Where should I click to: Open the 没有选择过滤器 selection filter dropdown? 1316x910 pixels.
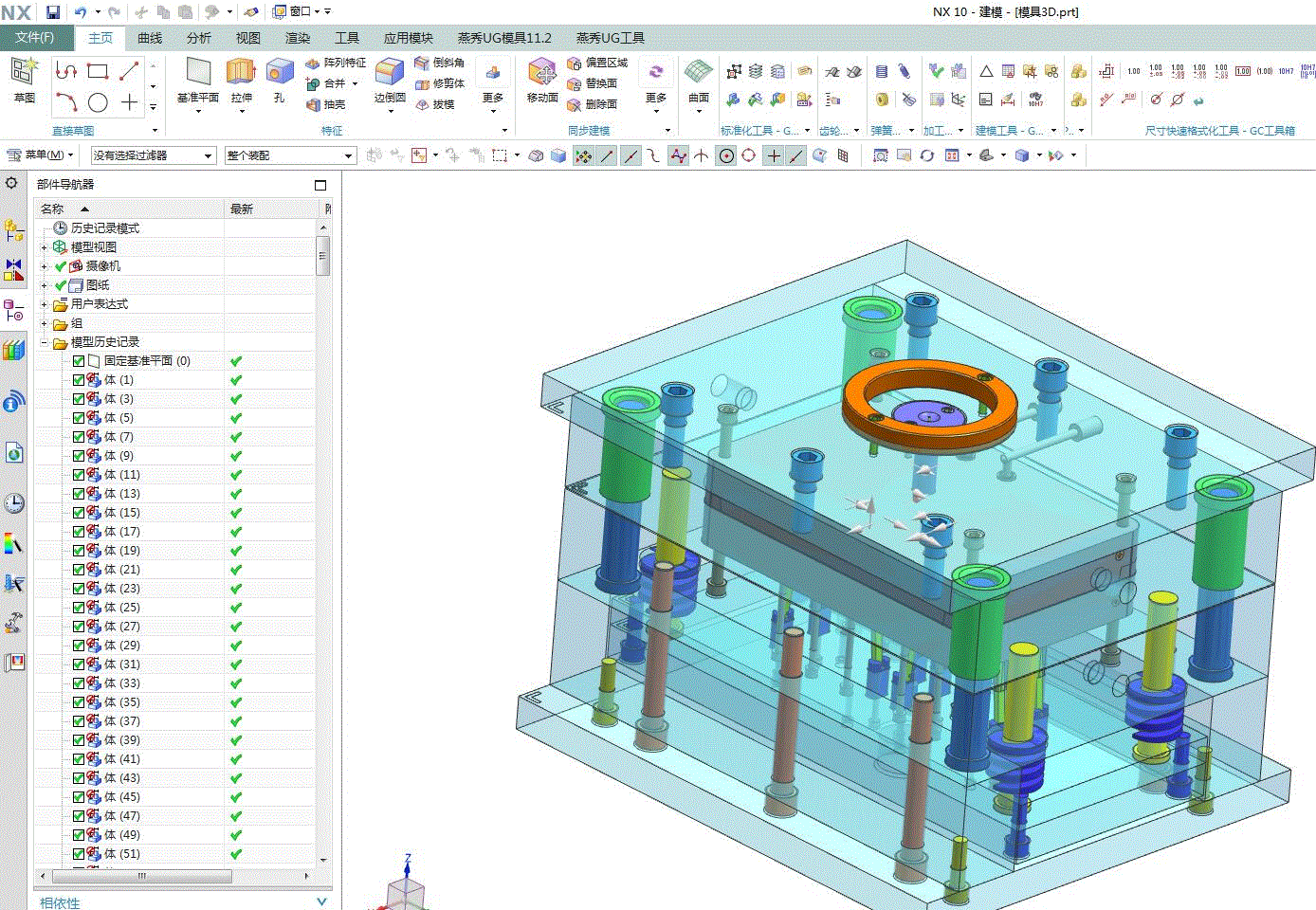[x=154, y=155]
